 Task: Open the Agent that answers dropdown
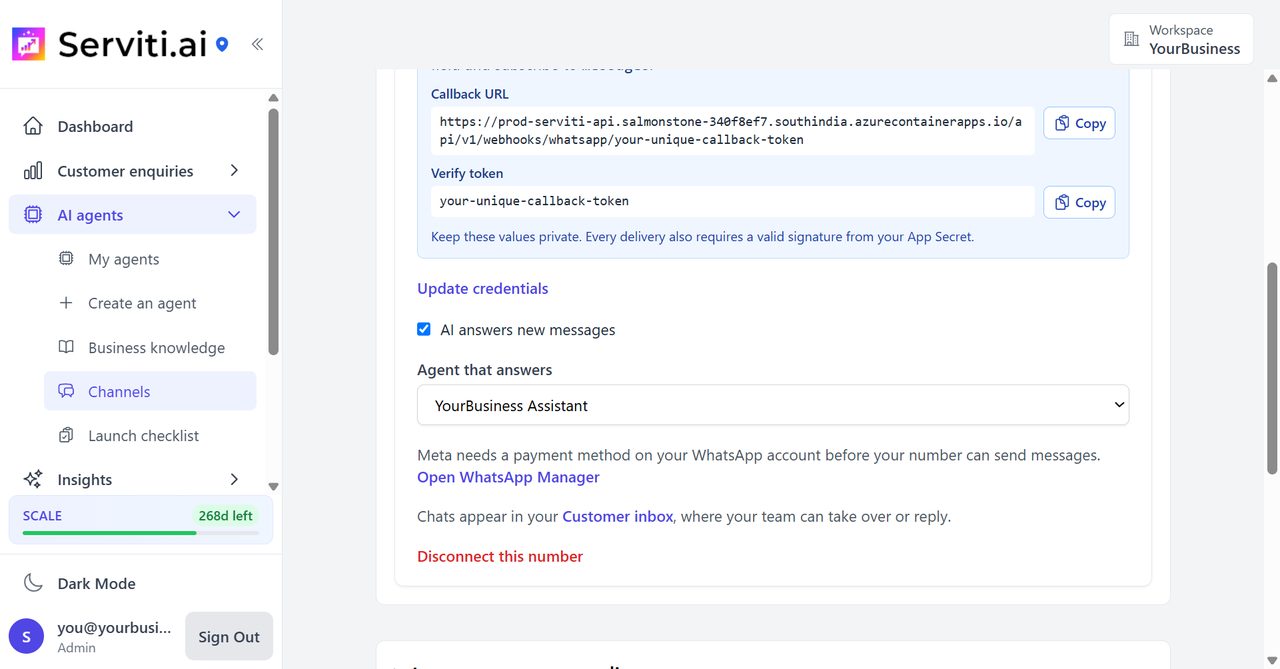773,405
